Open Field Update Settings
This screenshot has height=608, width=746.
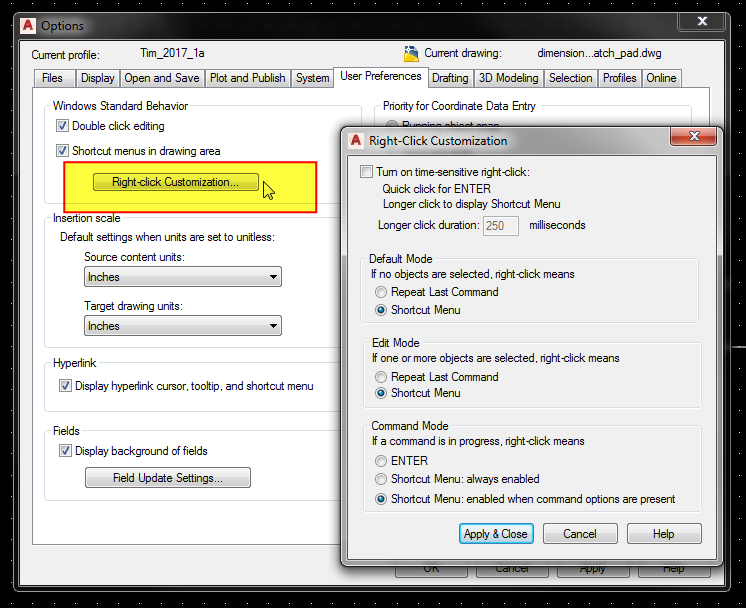167,478
